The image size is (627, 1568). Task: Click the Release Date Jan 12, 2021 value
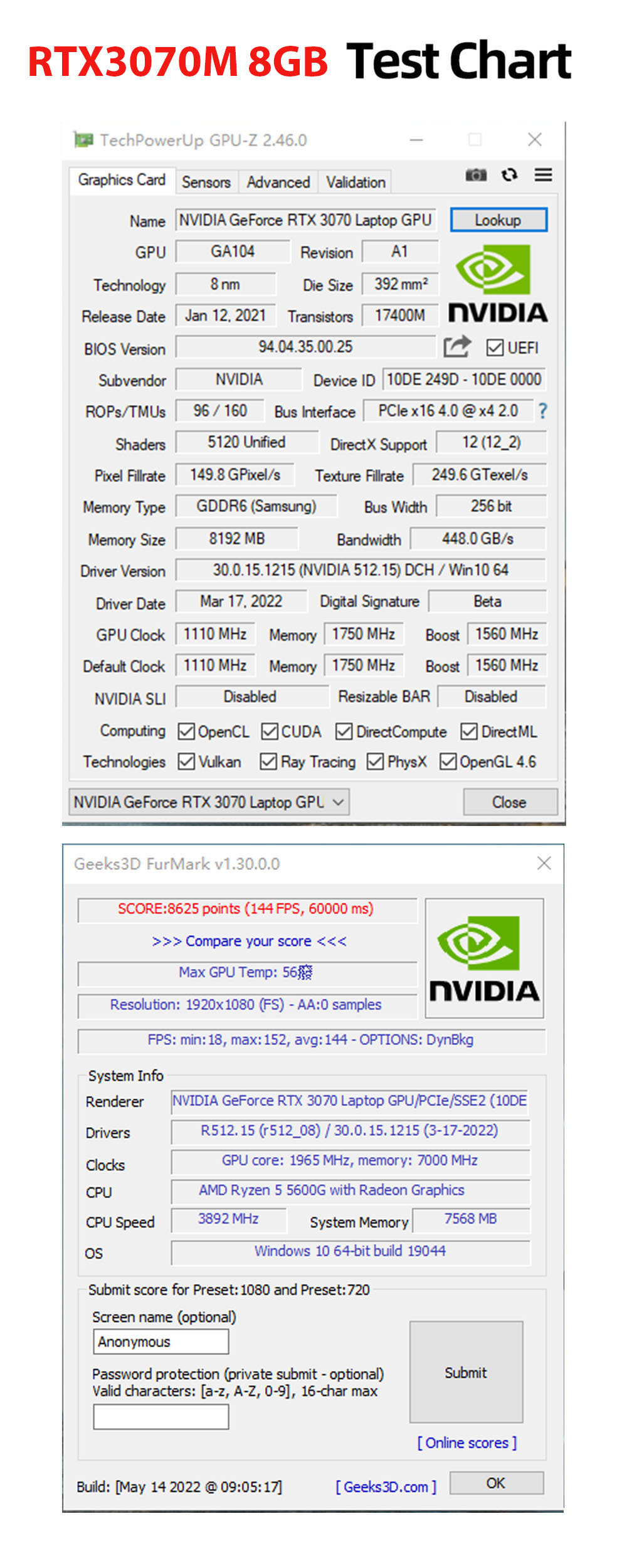click(x=226, y=315)
